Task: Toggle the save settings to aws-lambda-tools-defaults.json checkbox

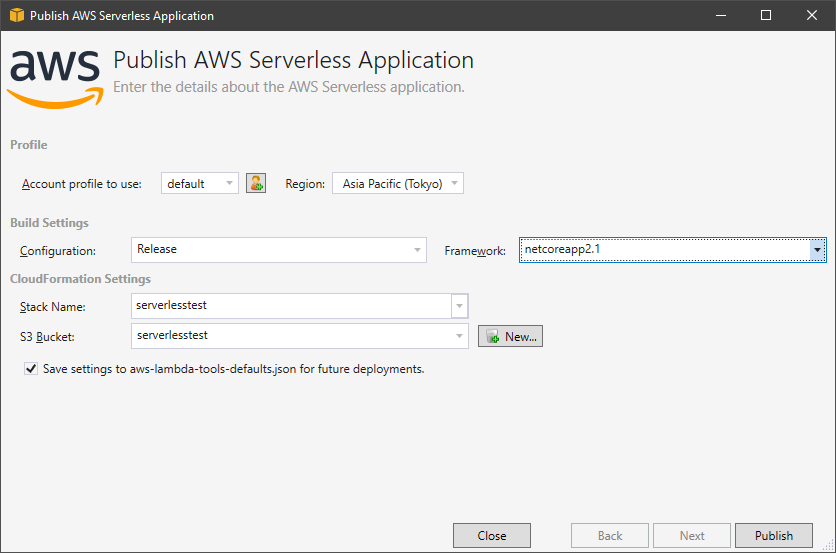Action: pos(31,368)
